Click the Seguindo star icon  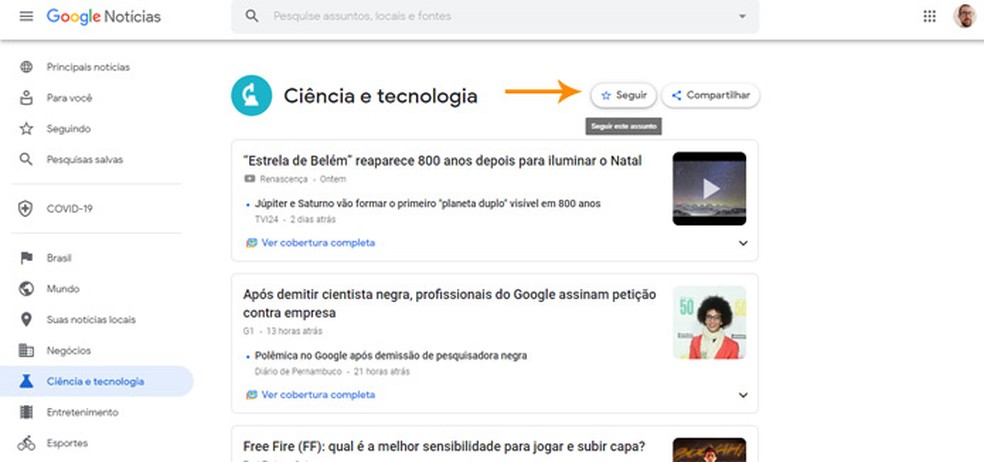click(x=26, y=129)
